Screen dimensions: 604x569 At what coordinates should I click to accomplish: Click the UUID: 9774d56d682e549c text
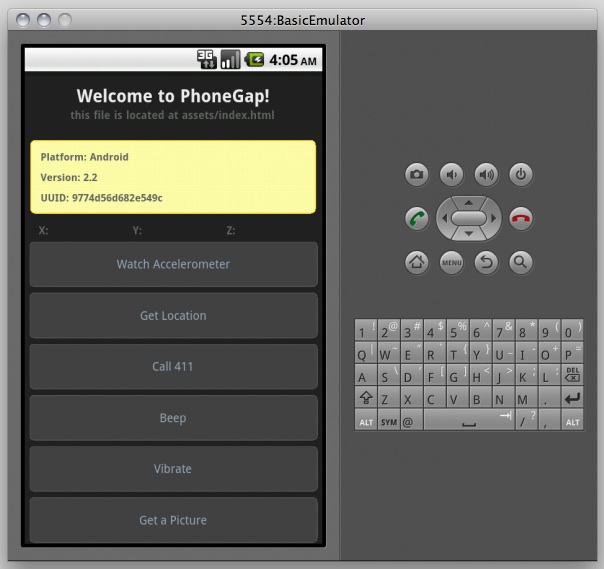(102, 198)
